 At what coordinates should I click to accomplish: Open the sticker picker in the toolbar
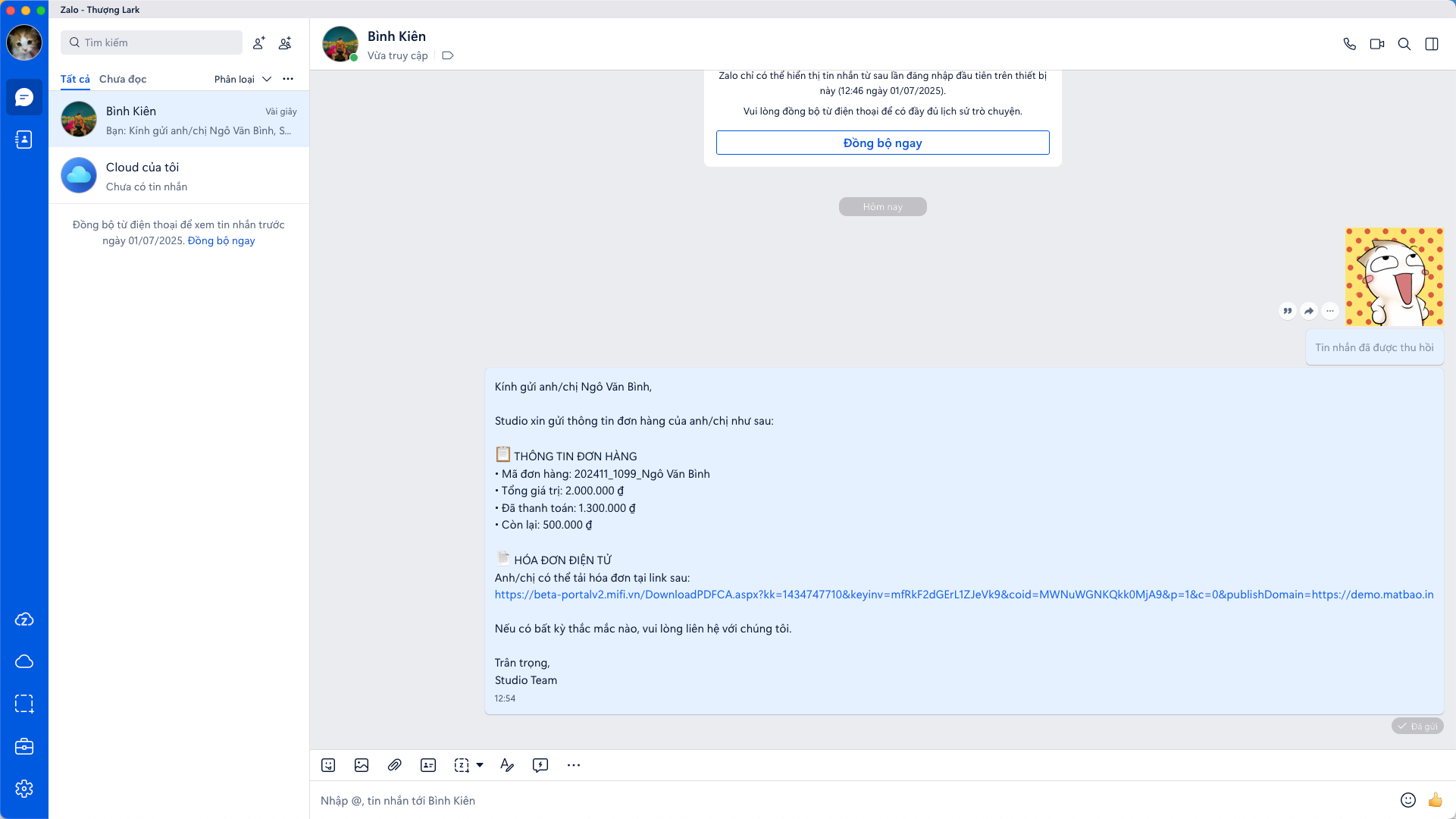[328, 765]
